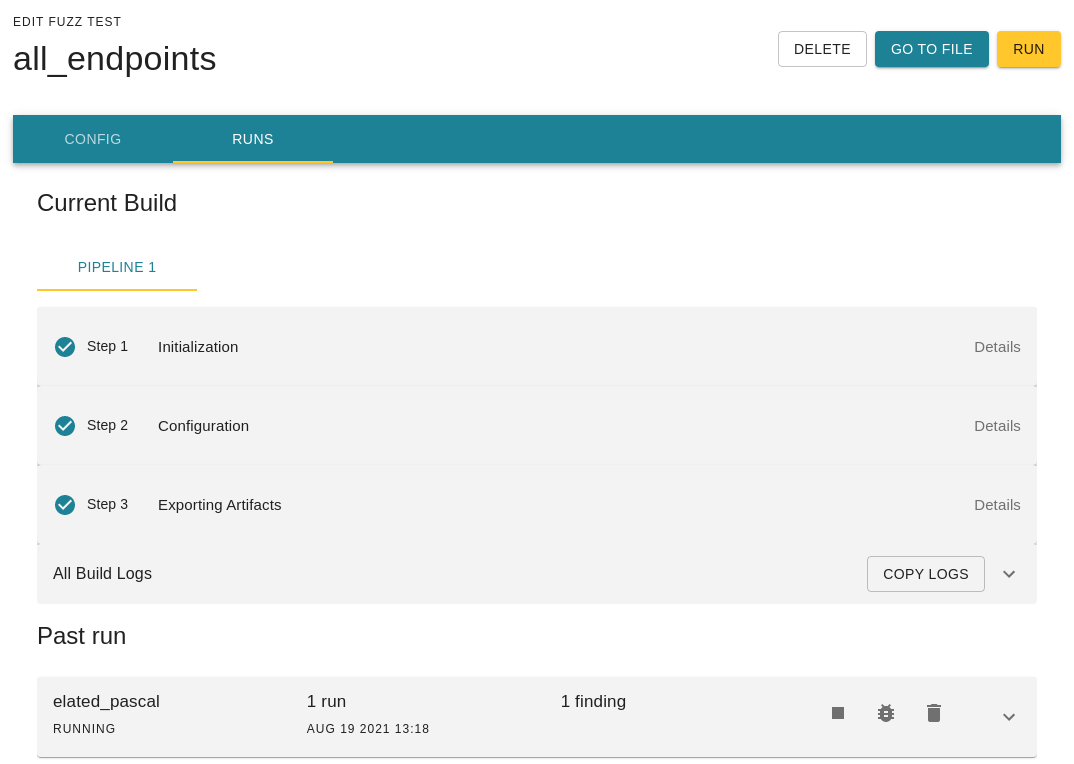This screenshot has width=1074, height=764.
Task: Start the fuzz test with Run
Action: [x=1028, y=49]
